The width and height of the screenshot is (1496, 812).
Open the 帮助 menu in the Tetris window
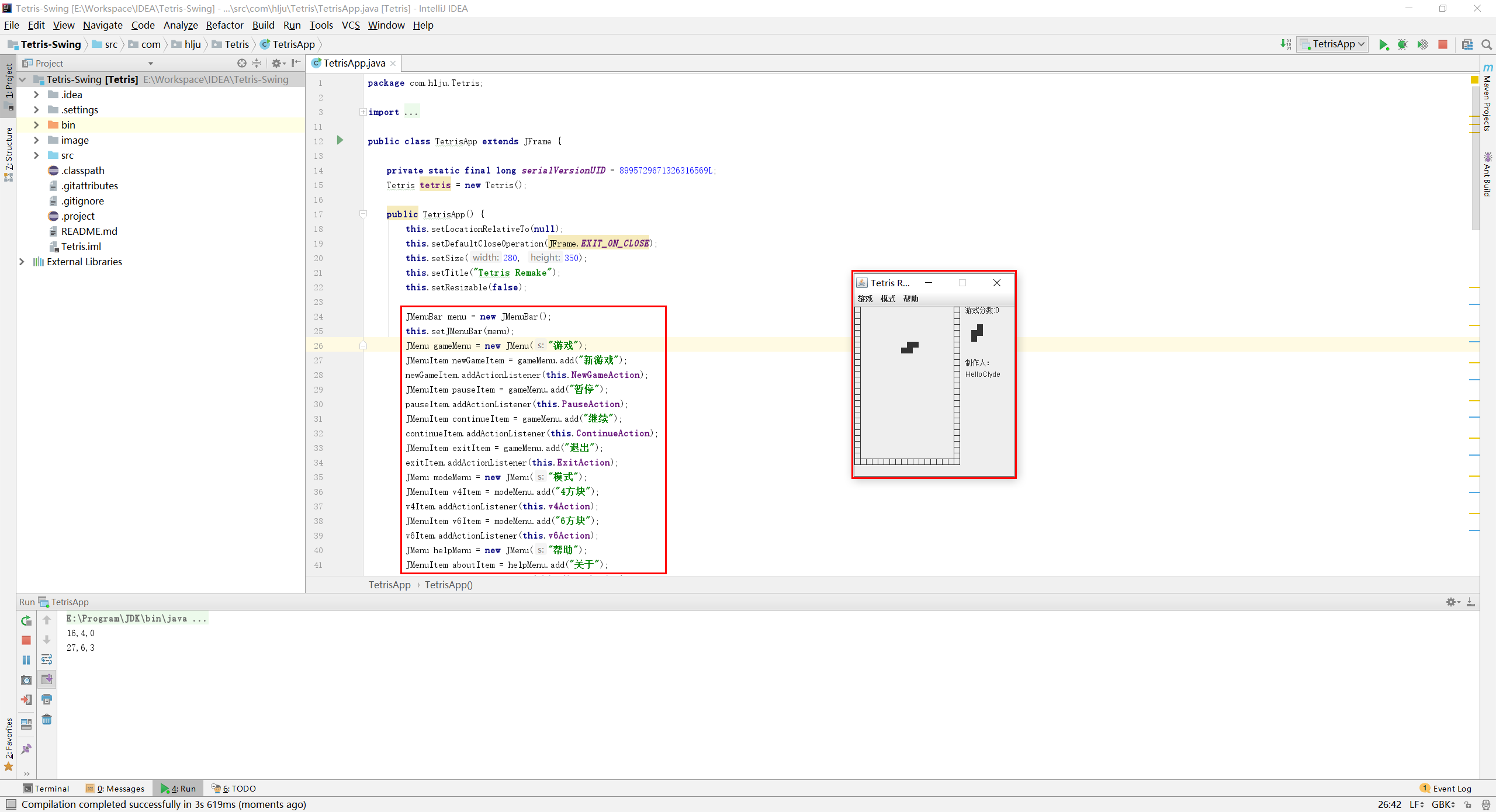point(910,299)
